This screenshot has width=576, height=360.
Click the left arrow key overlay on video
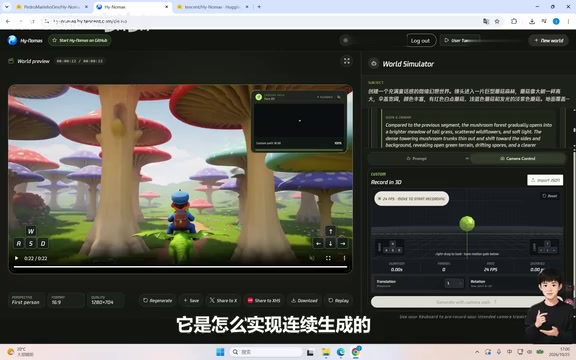tap(318, 243)
